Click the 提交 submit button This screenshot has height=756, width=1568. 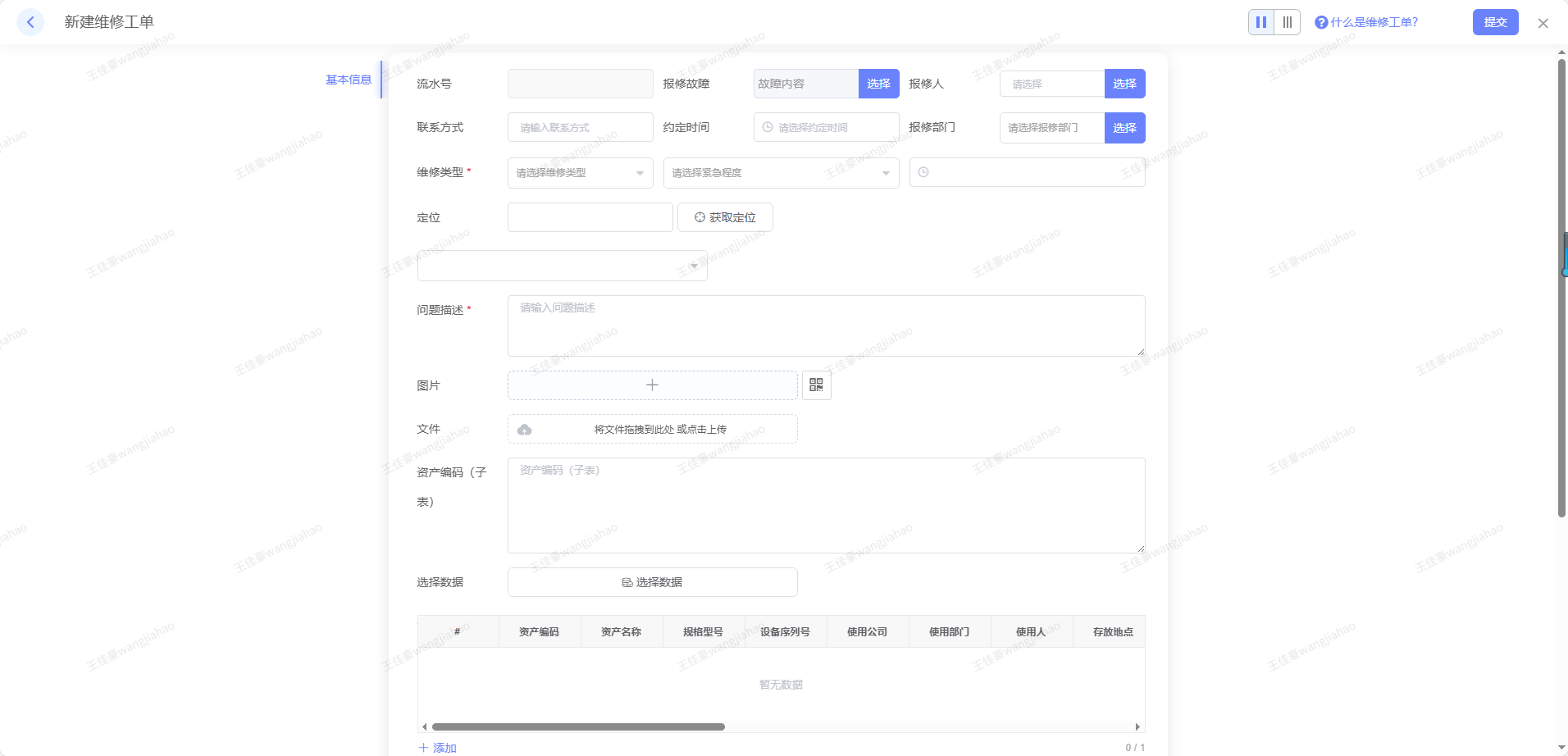[x=1495, y=22]
